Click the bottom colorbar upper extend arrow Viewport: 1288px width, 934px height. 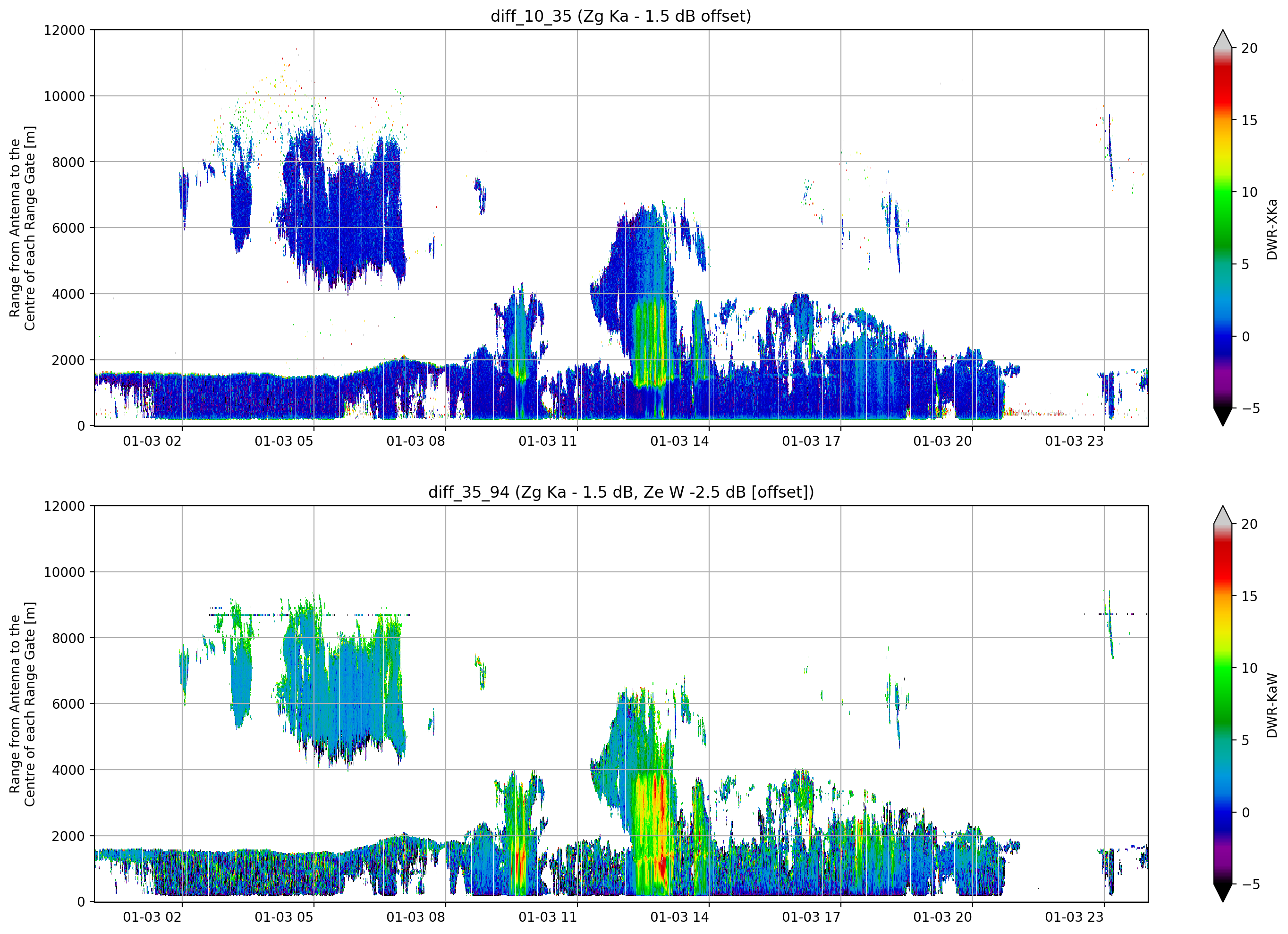click(1222, 515)
